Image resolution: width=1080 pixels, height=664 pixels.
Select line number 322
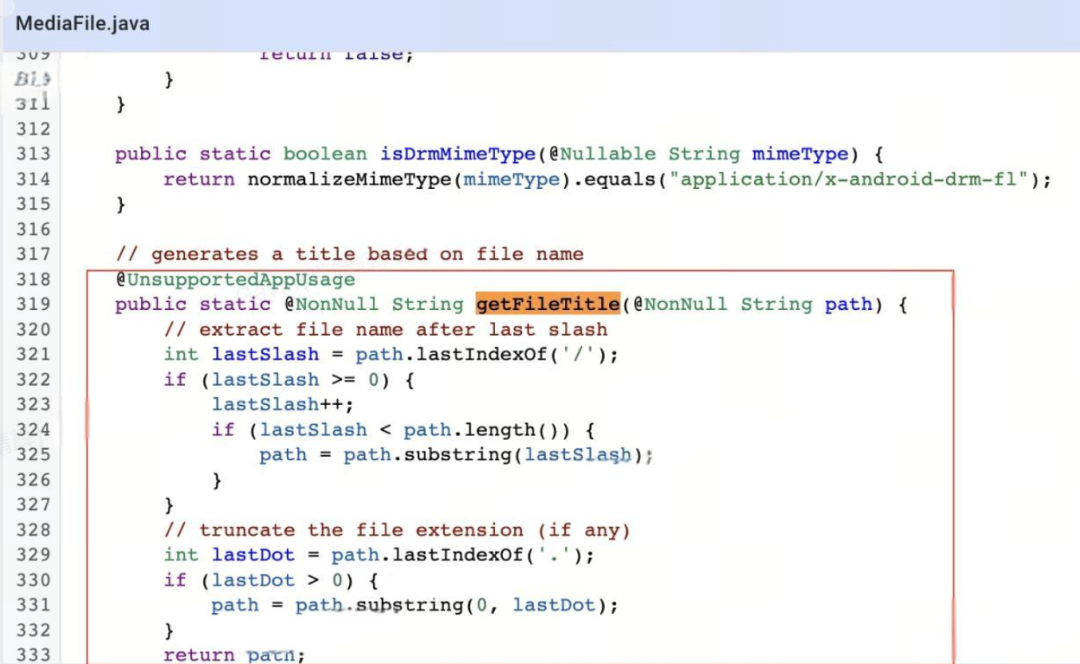[x=33, y=380]
